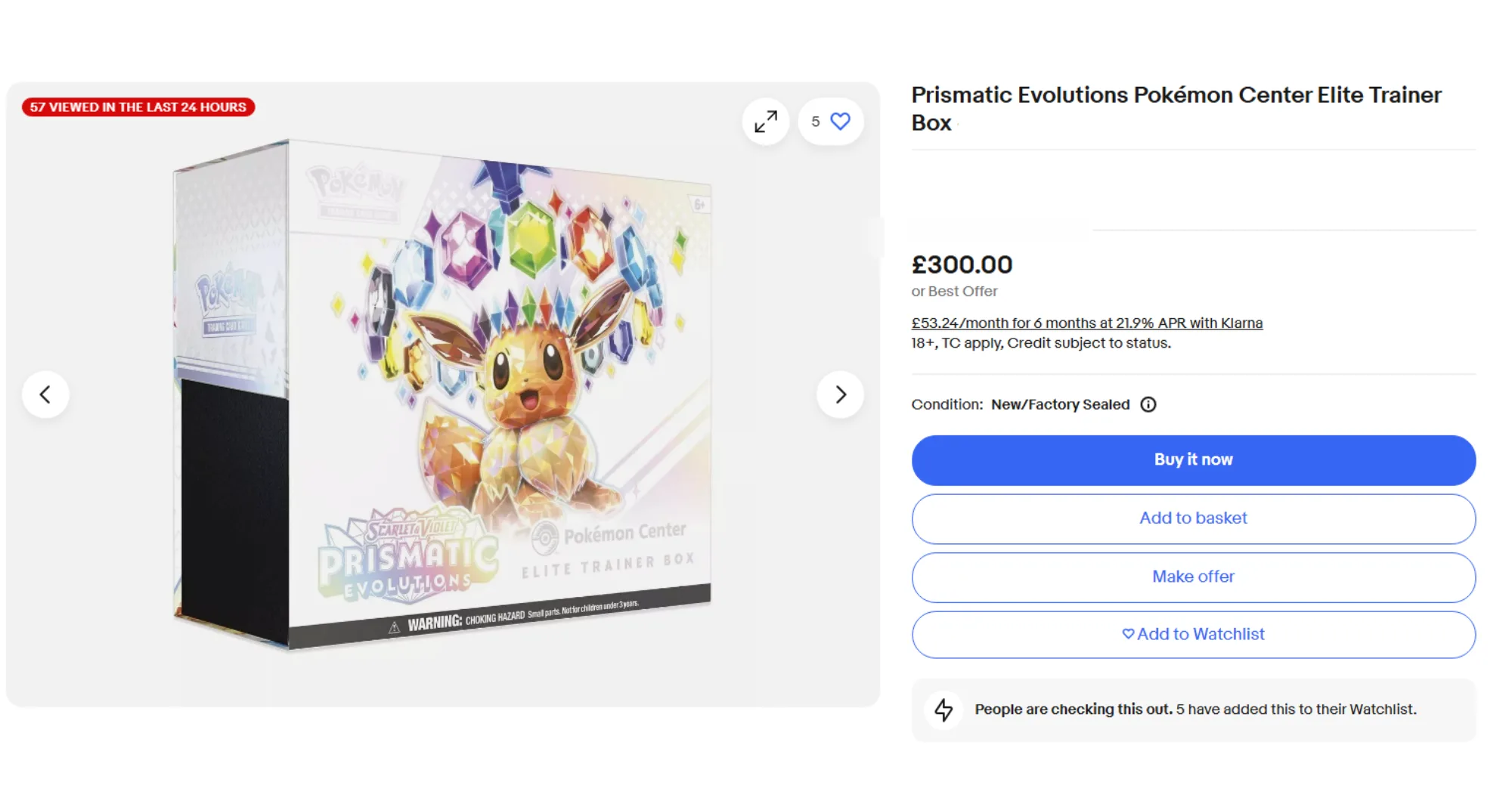Go to the previous product image
Viewport: 1512px width, 801px height.
pos(45,394)
